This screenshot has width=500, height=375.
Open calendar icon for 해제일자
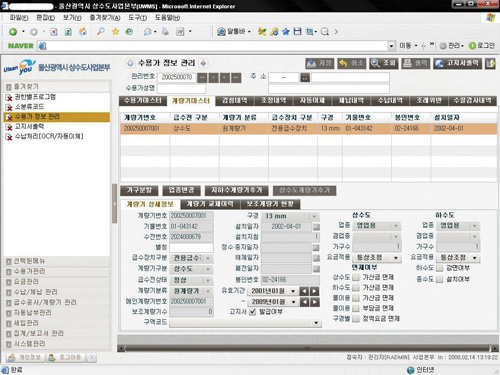[x=316, y=258]
